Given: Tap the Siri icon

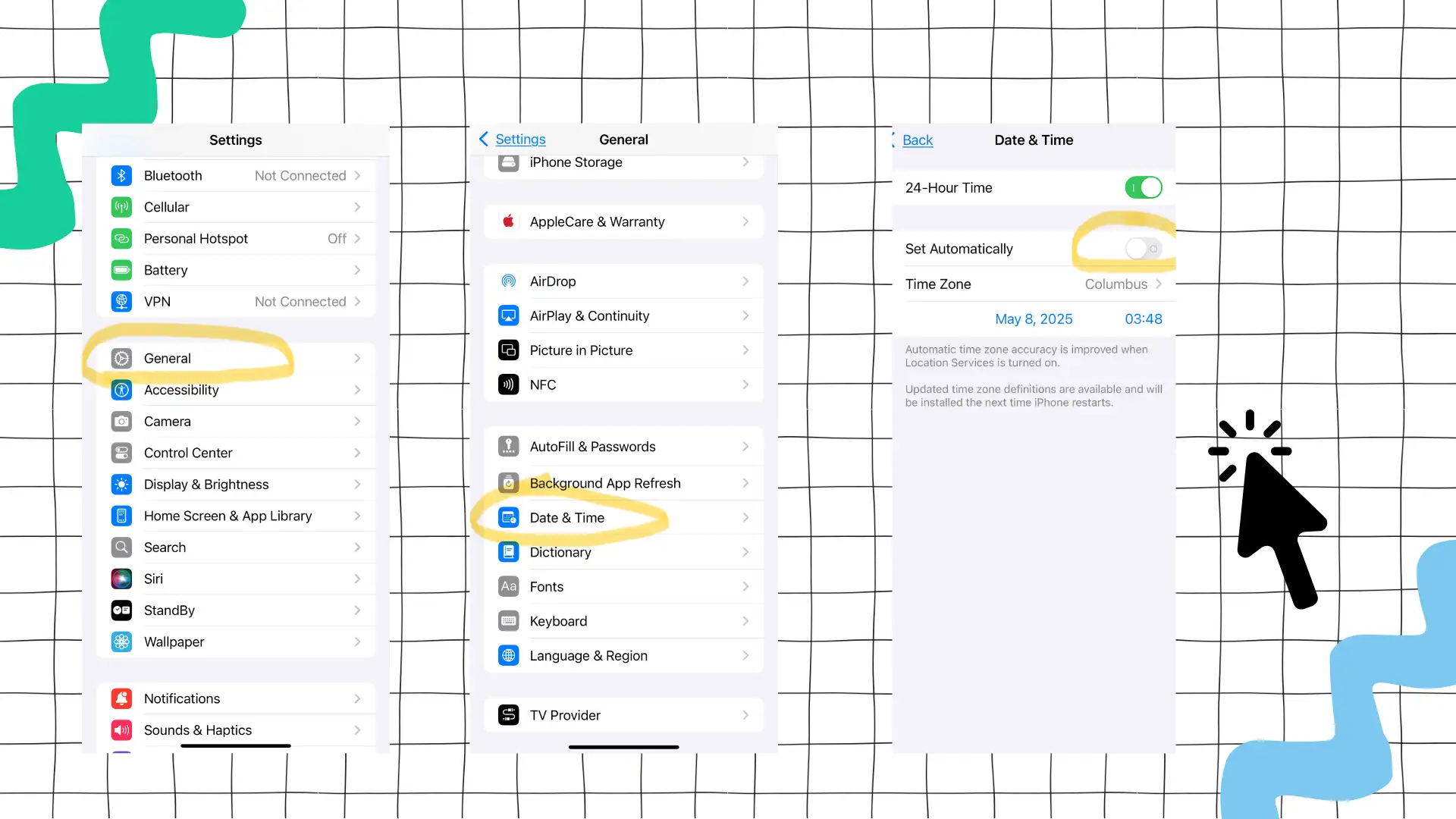Looking at the screenshot, I should [121, 579].
